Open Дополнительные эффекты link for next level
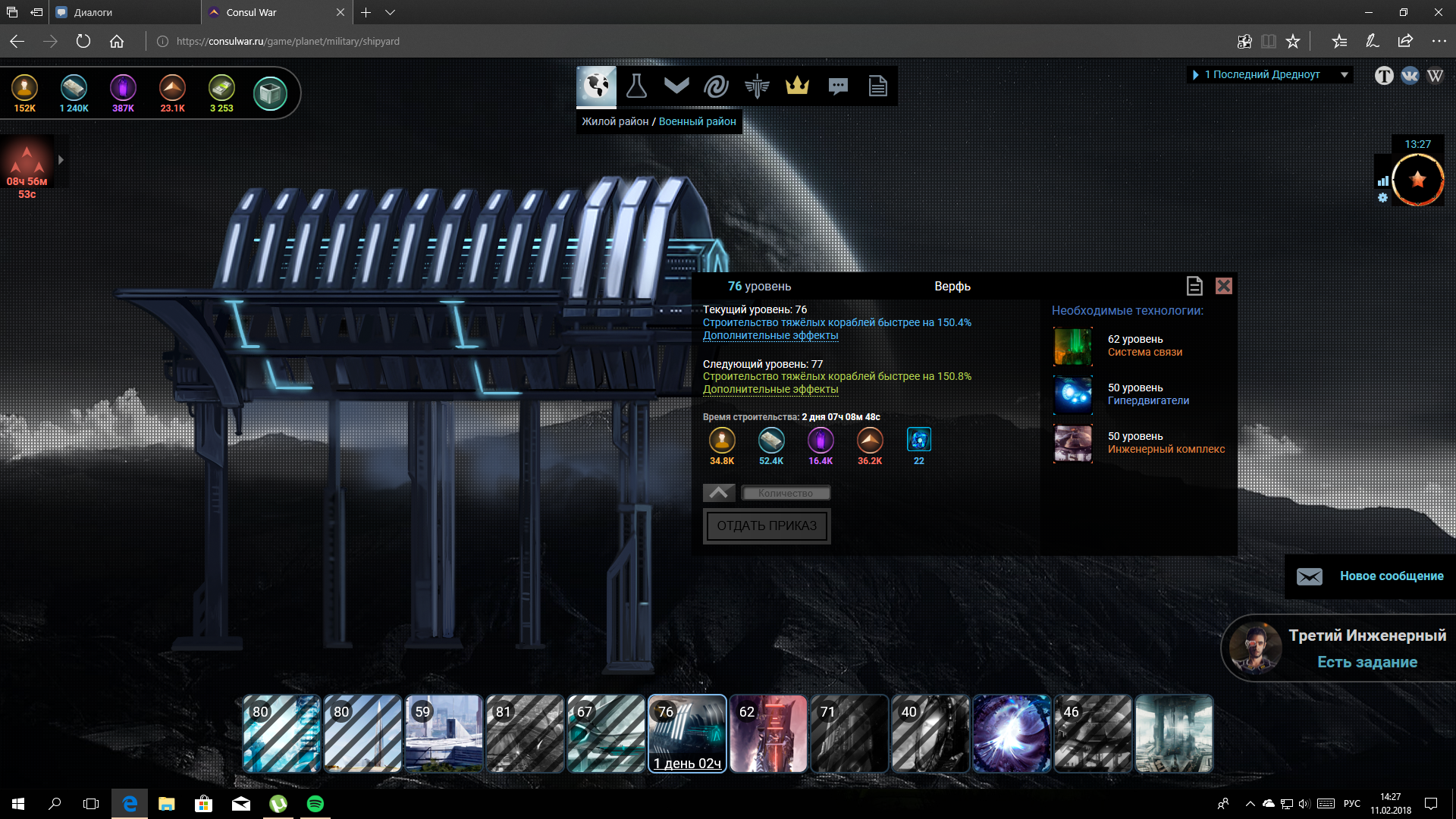The width and height of the screenshot is (1456, 819). pos(770,390)
